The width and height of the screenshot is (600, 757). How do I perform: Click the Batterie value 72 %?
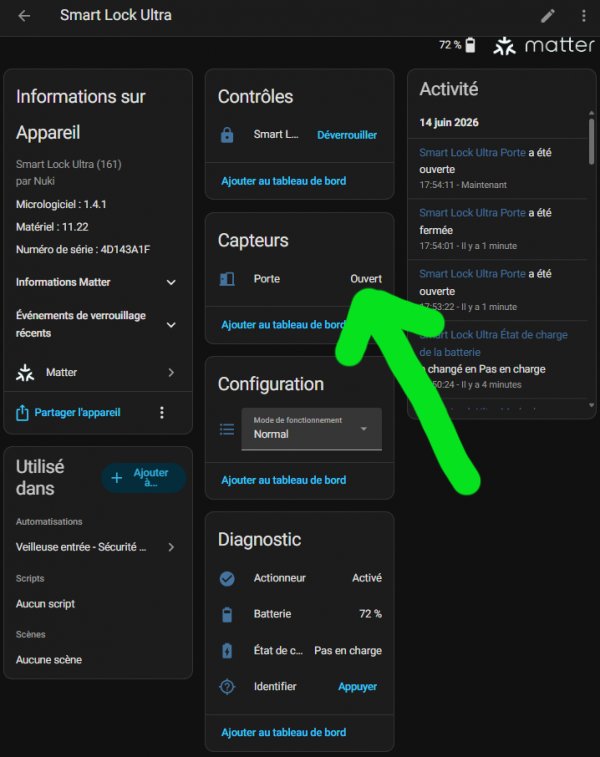[370, 614]
